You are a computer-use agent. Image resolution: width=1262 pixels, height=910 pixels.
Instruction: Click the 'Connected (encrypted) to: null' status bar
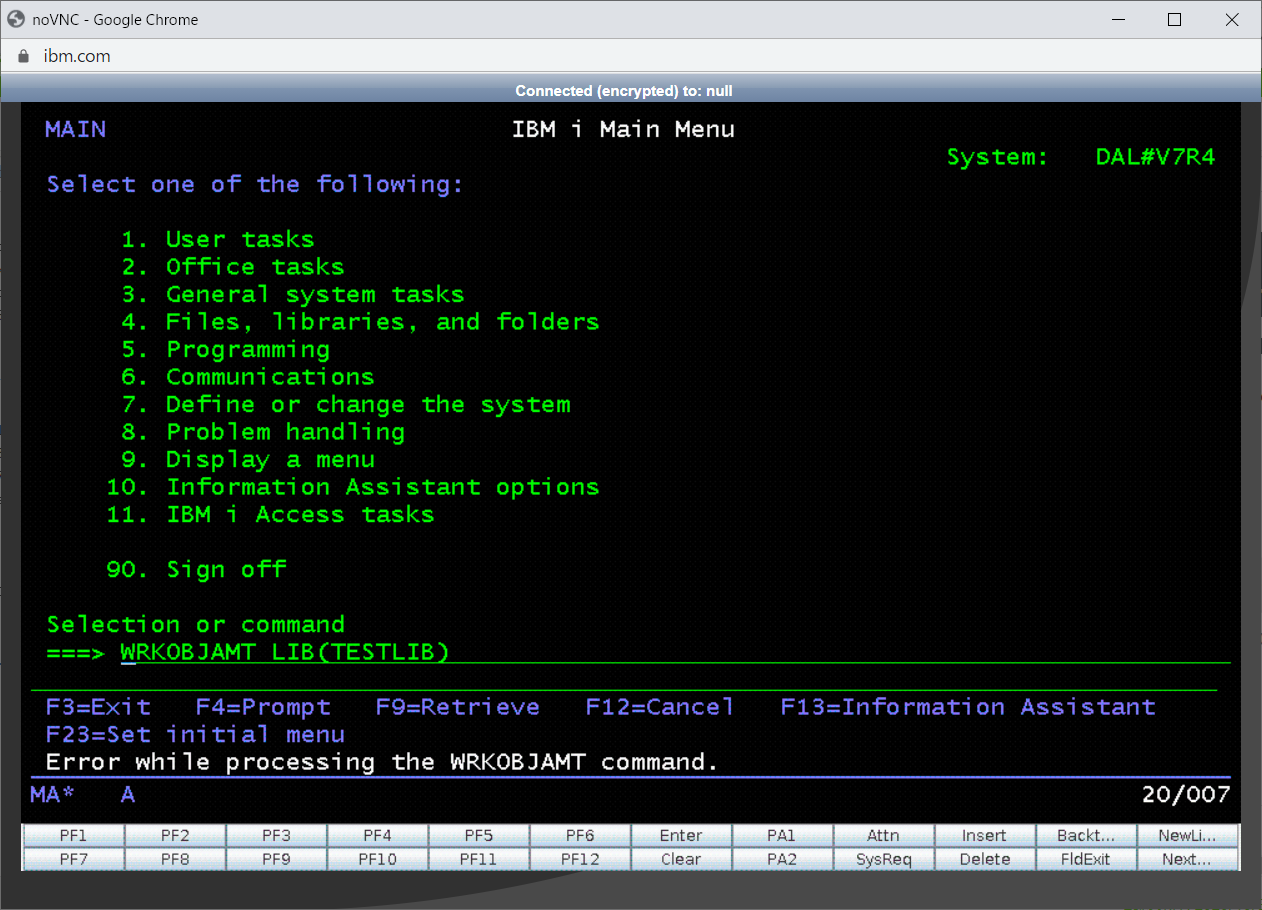click(x=624, y=91)
